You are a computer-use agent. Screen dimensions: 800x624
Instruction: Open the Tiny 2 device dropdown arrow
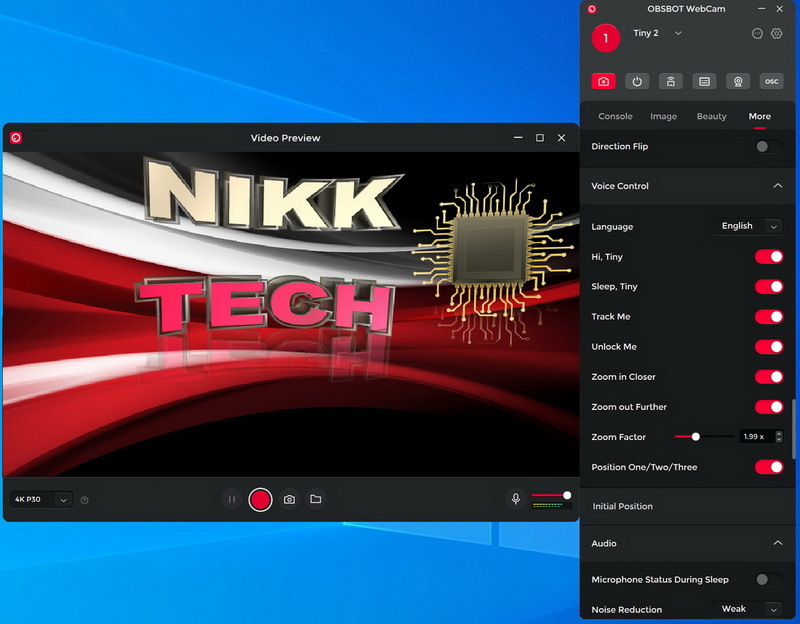coord(678,33)
